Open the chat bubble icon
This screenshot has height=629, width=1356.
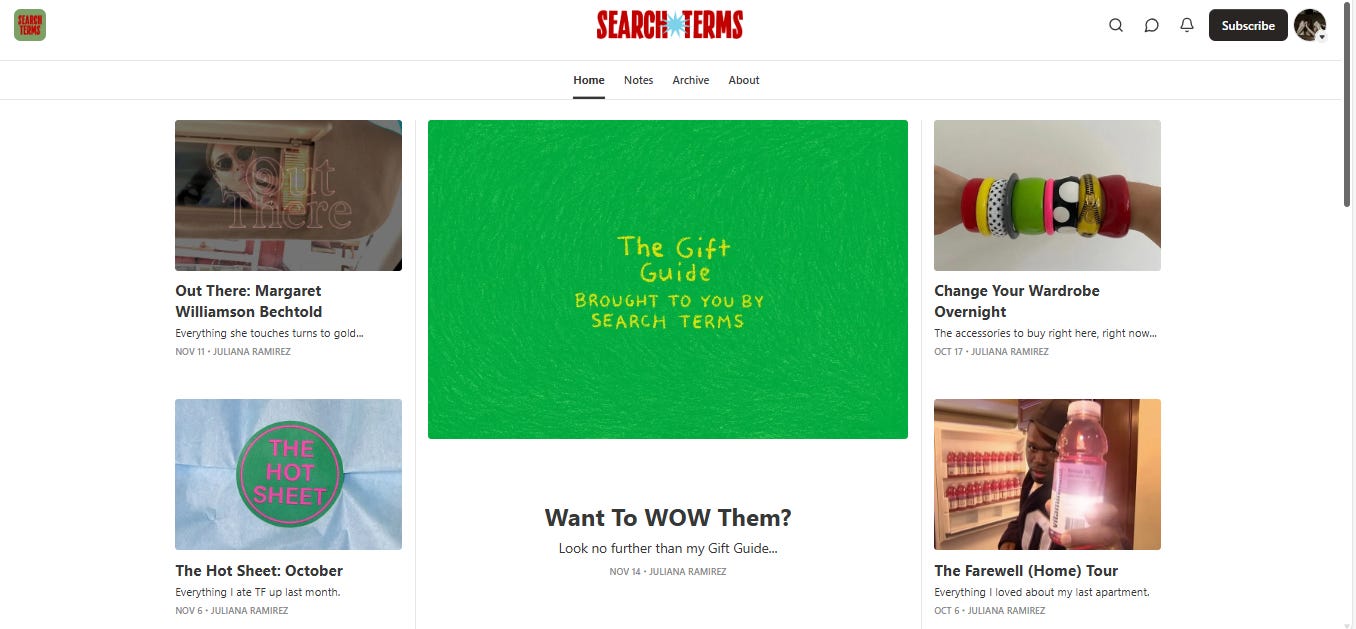1151,25
